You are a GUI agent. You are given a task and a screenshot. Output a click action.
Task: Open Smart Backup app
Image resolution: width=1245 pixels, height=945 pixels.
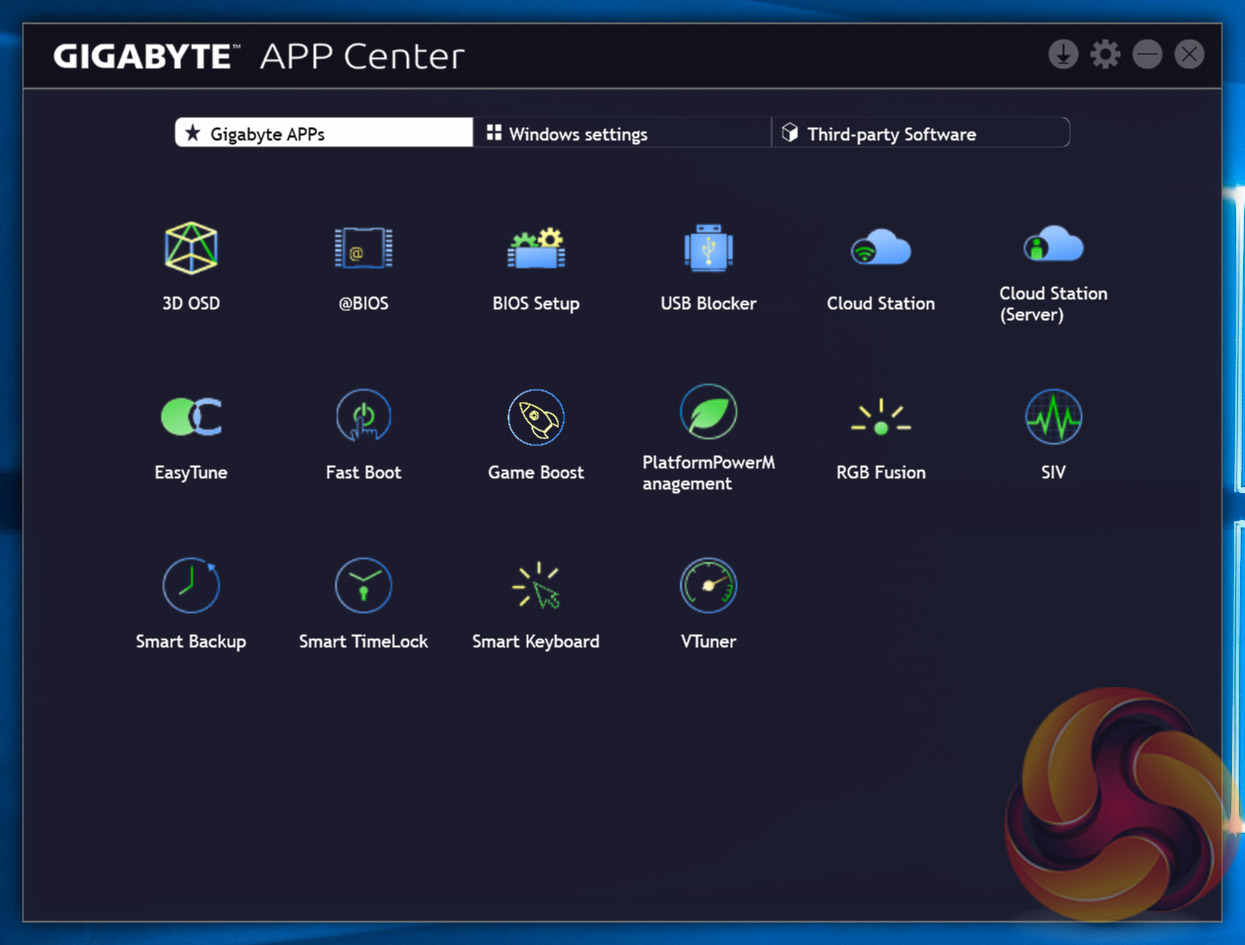[x=191, y=586]
